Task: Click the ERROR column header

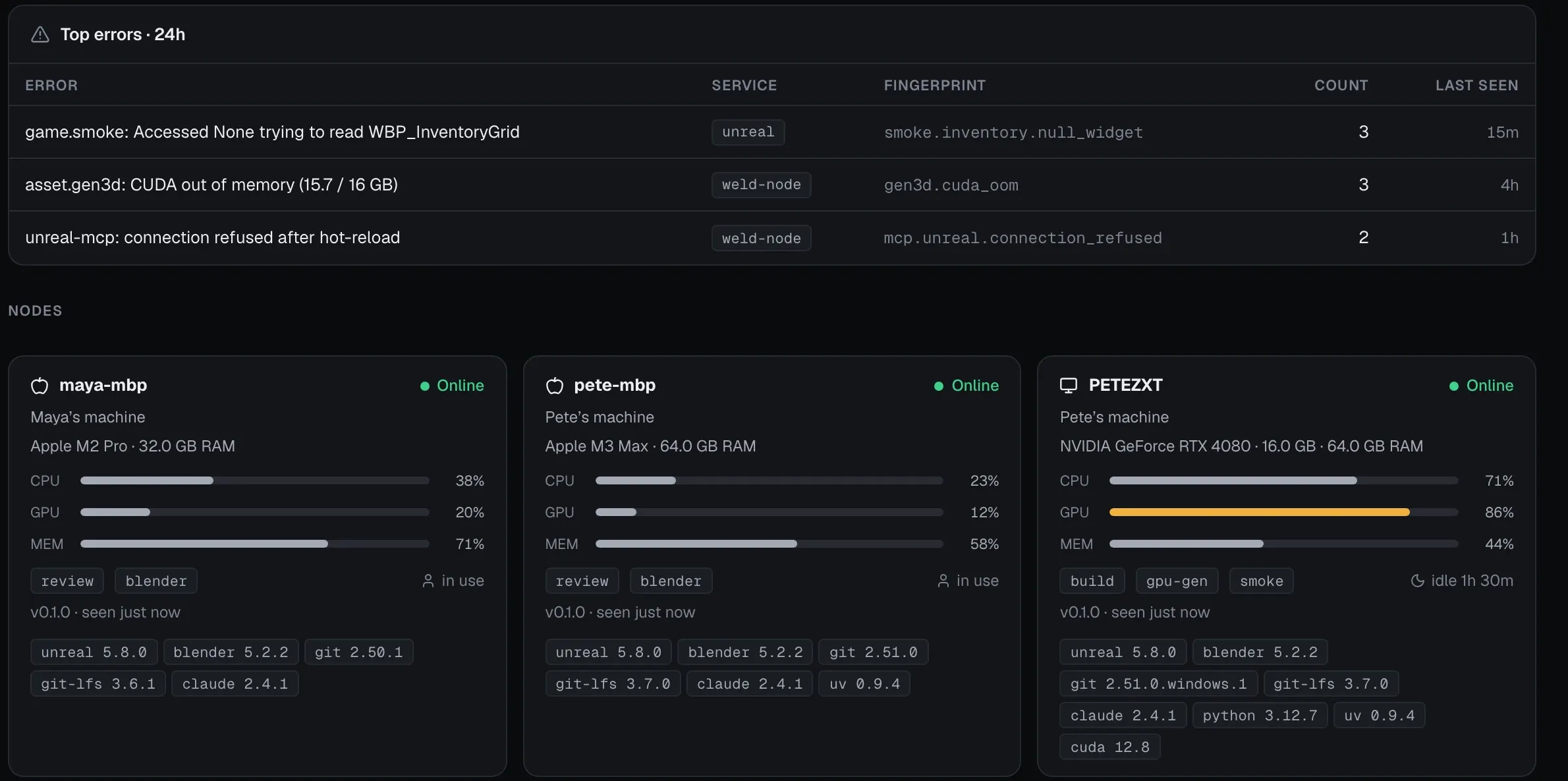Action: [51, 85]
